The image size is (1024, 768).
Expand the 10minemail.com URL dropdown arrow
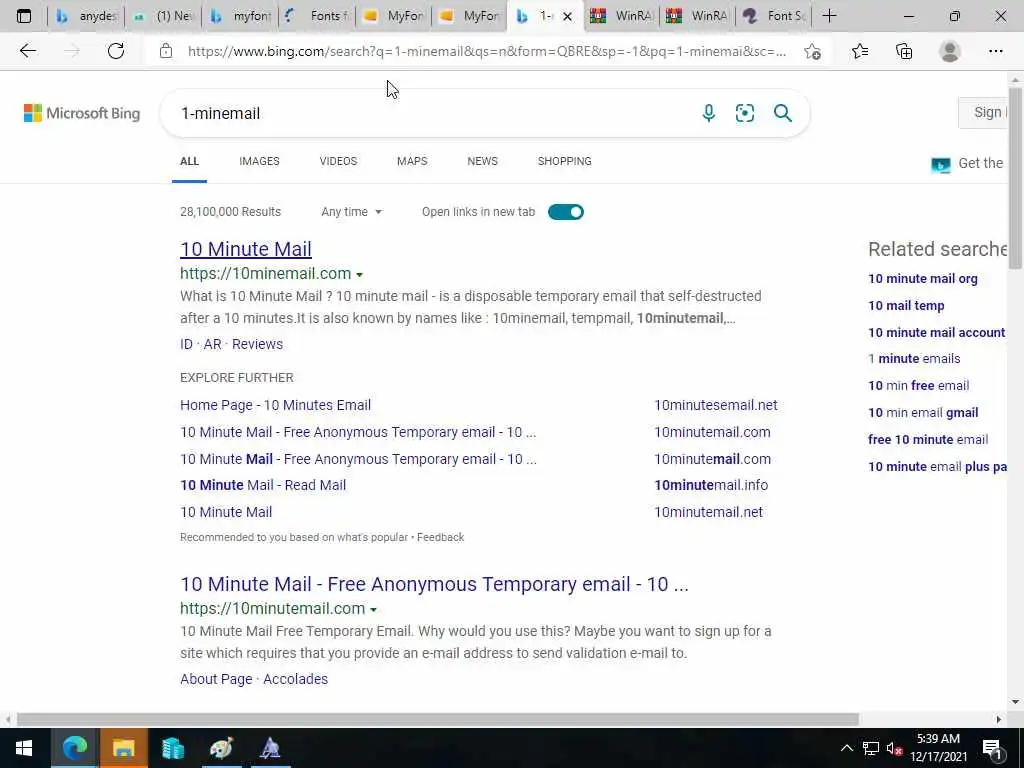pos(360,275)
